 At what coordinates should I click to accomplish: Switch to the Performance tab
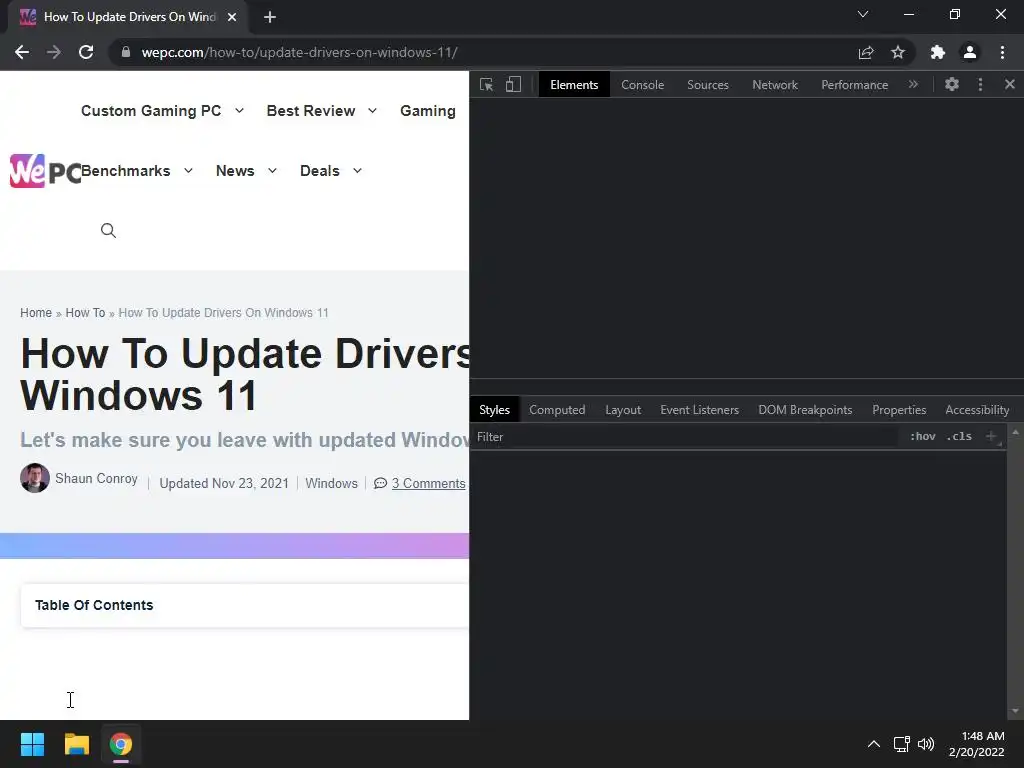click(x=854, y=85)
